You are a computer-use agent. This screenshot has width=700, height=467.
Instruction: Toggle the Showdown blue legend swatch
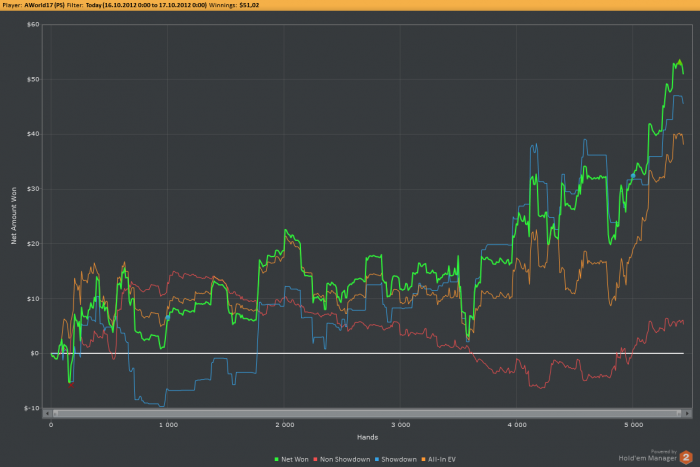[x=377, y=459]
